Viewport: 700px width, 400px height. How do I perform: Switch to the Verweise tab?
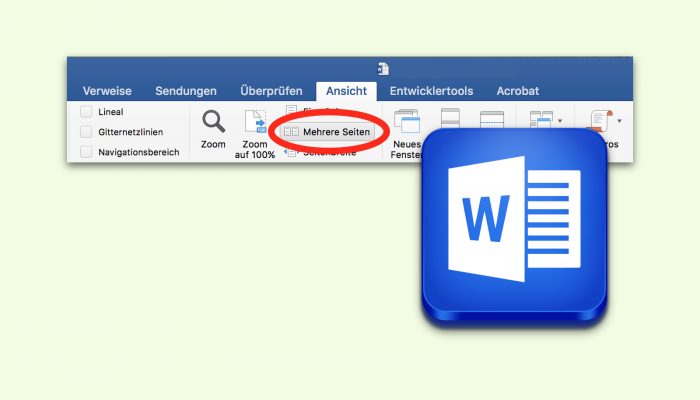(107, 91)
